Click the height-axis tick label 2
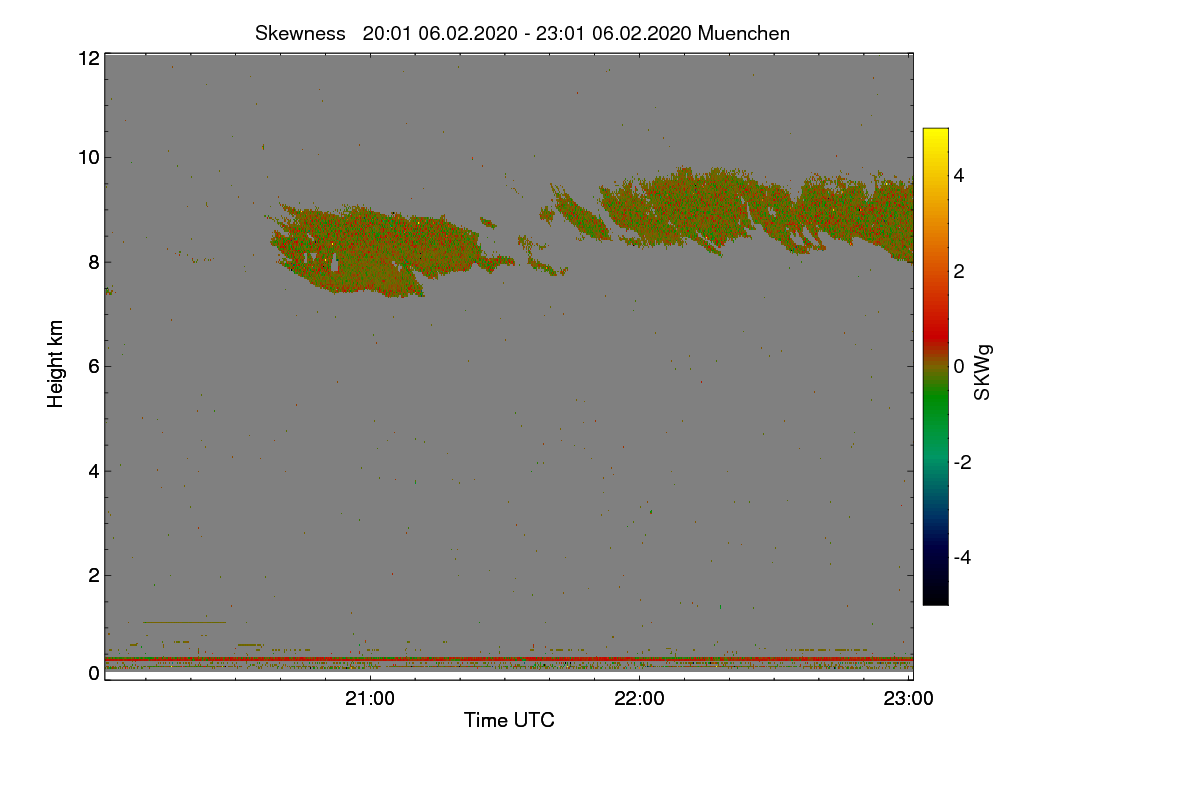The image size is (1200, 800). [94, 575]
